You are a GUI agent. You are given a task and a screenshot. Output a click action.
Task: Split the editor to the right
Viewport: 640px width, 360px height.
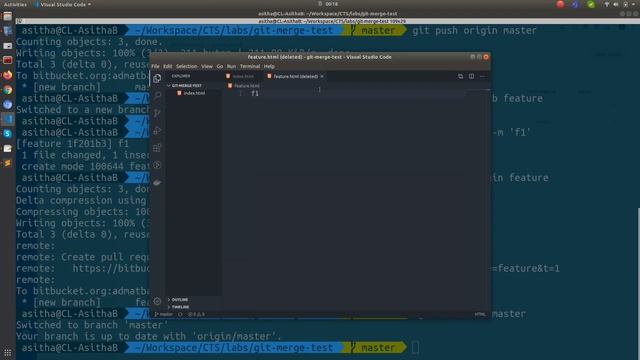pos(471,76)
